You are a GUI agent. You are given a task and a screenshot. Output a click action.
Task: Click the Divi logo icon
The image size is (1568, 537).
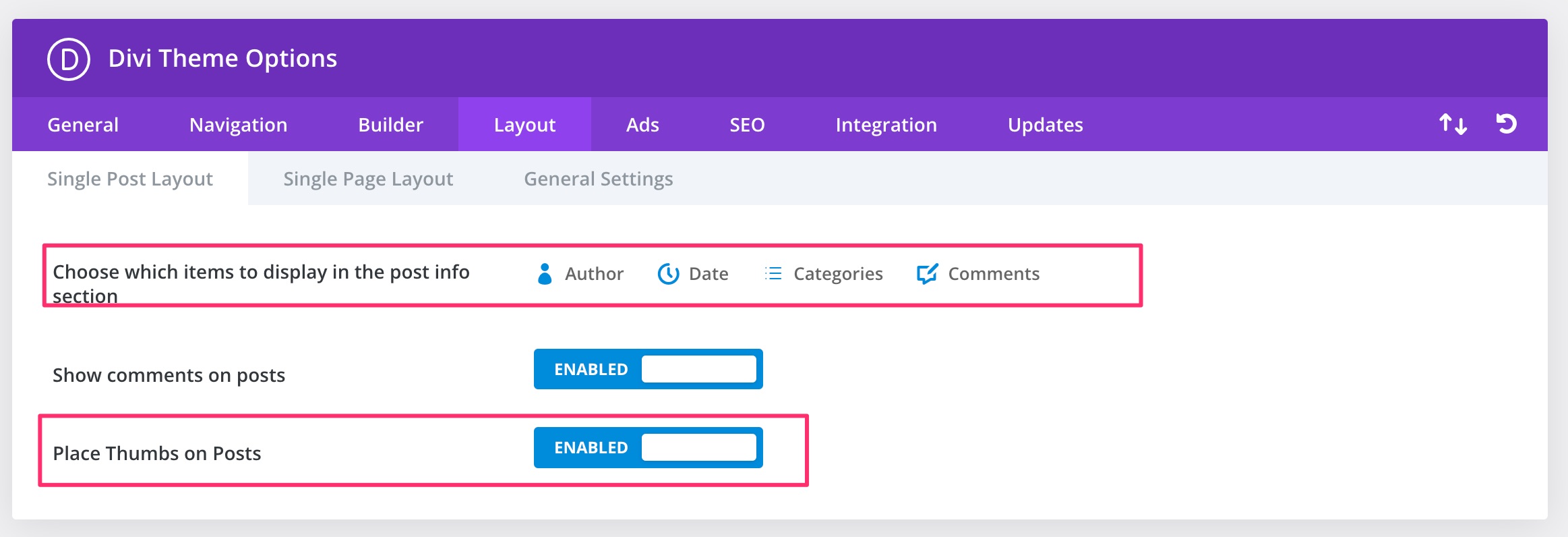[x=69, y=59]
